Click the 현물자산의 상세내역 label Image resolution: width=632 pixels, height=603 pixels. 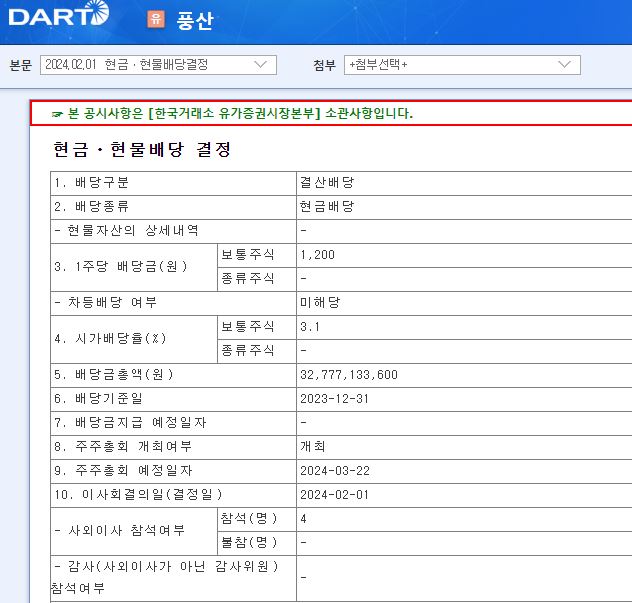pyautogui.click(x=126, y=231)
